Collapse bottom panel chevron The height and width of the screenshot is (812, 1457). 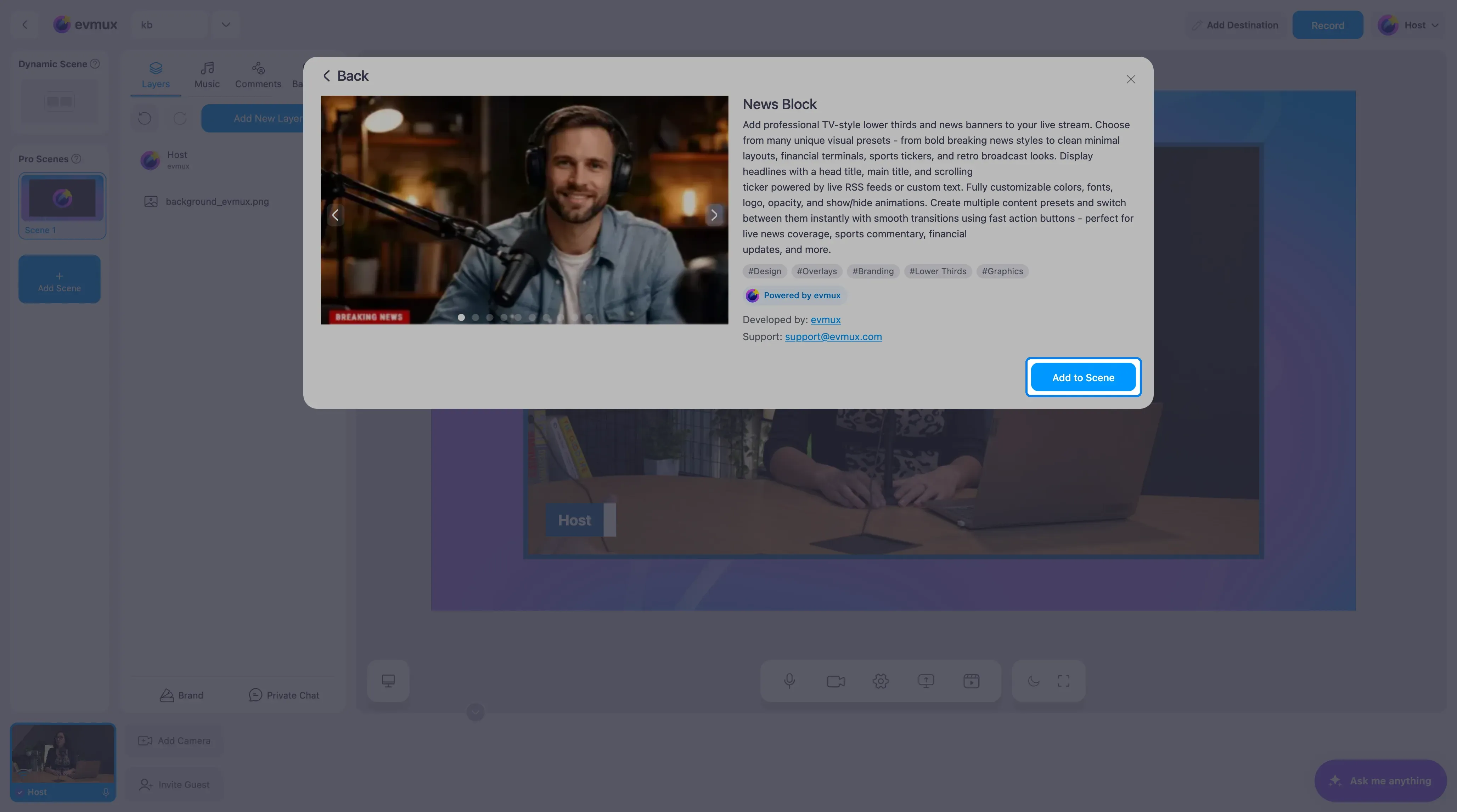(475, 712)
